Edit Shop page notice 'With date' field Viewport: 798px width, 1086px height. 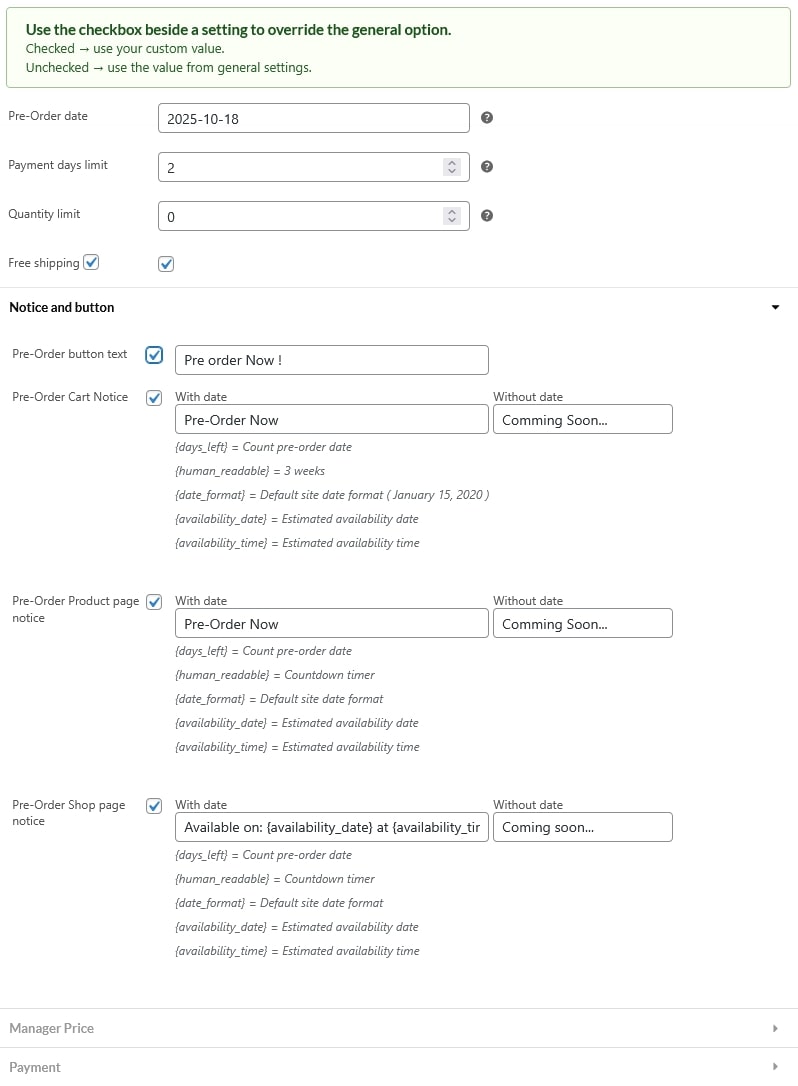(x=331, y=828)
